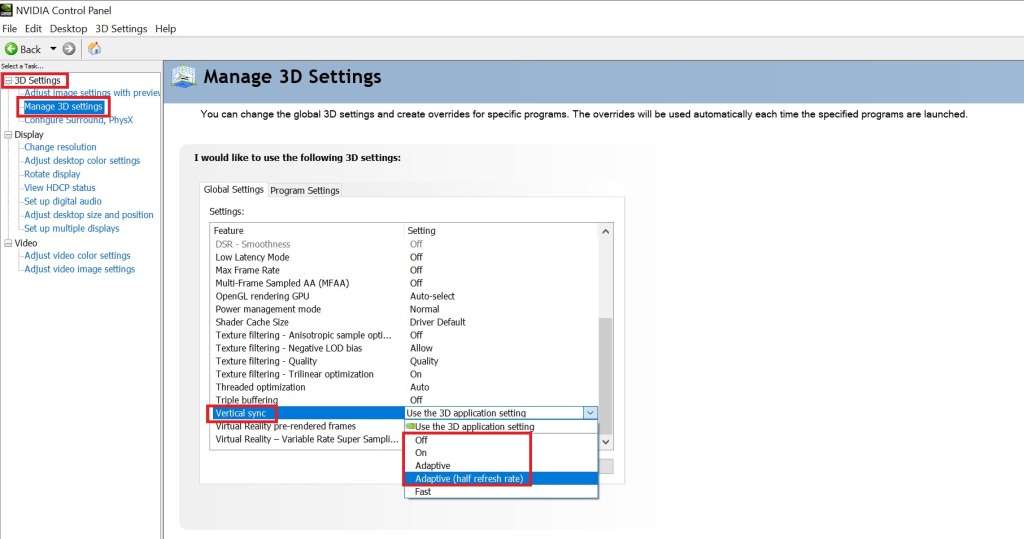Open View HDCP status
Image resolution: width=1024 pixels, height=539 pixels.
[x=59, y=188]
